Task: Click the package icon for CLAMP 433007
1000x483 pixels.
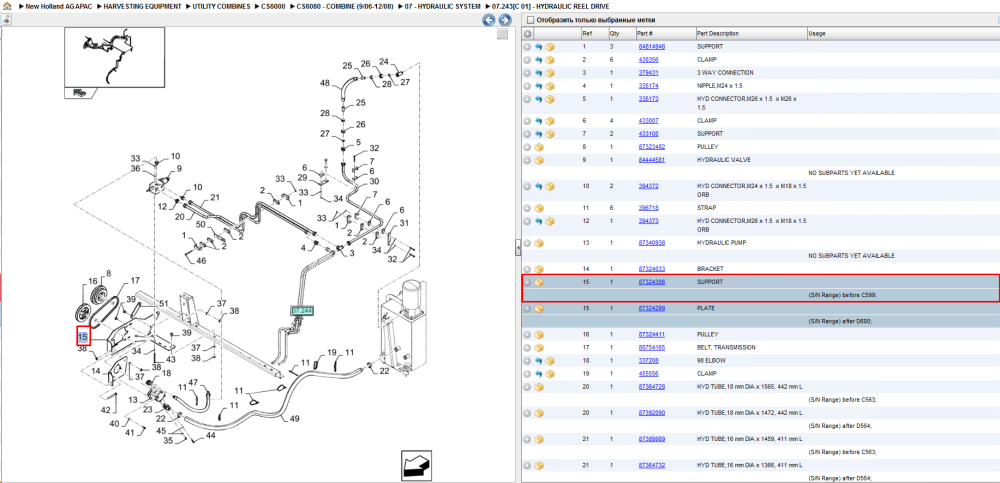Action: (549, 121)
